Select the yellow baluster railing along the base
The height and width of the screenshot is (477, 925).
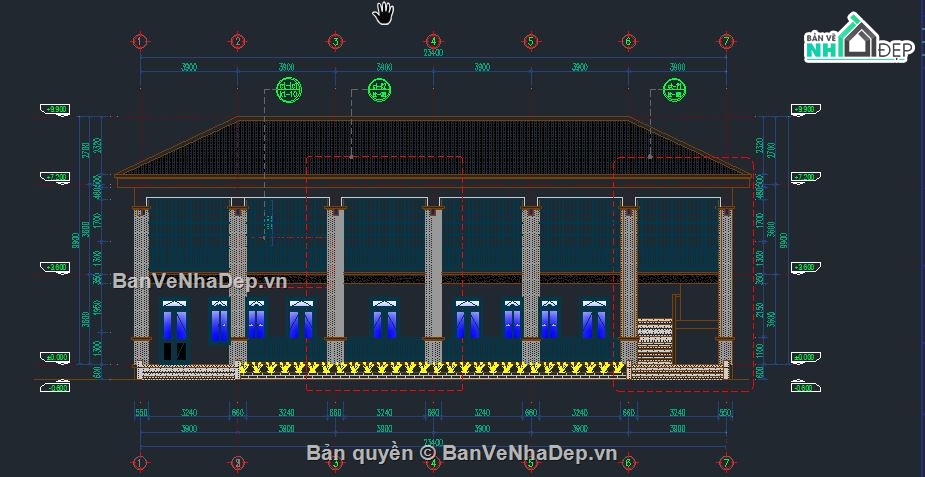(x=432, y=369)
